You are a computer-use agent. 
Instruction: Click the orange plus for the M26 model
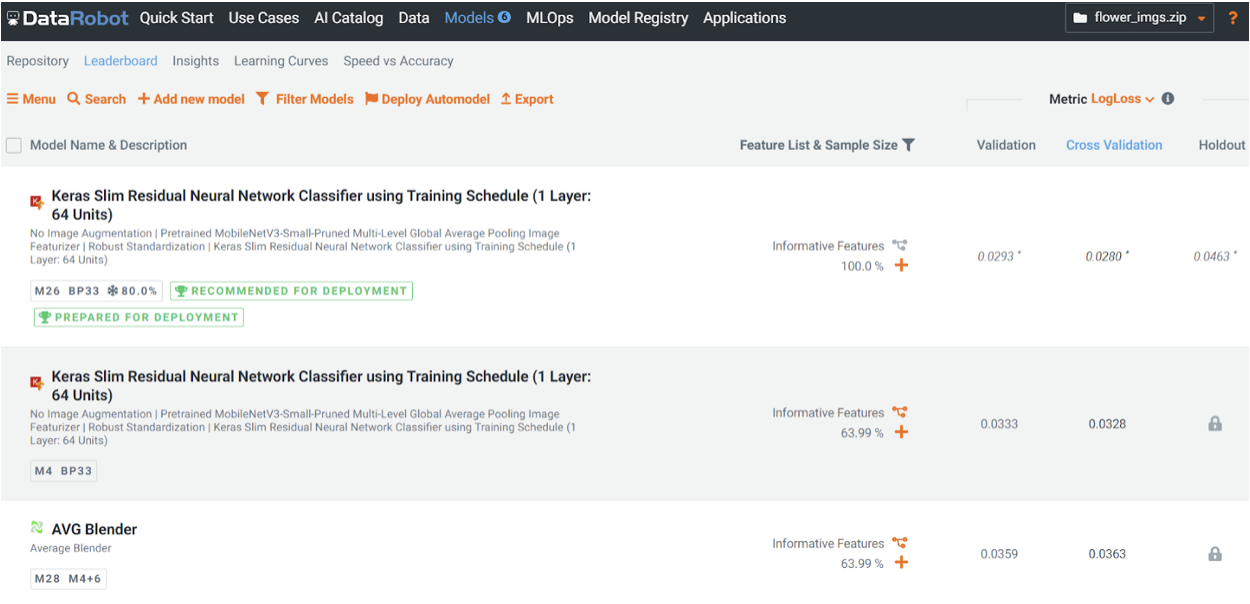[x=901, y=266]
